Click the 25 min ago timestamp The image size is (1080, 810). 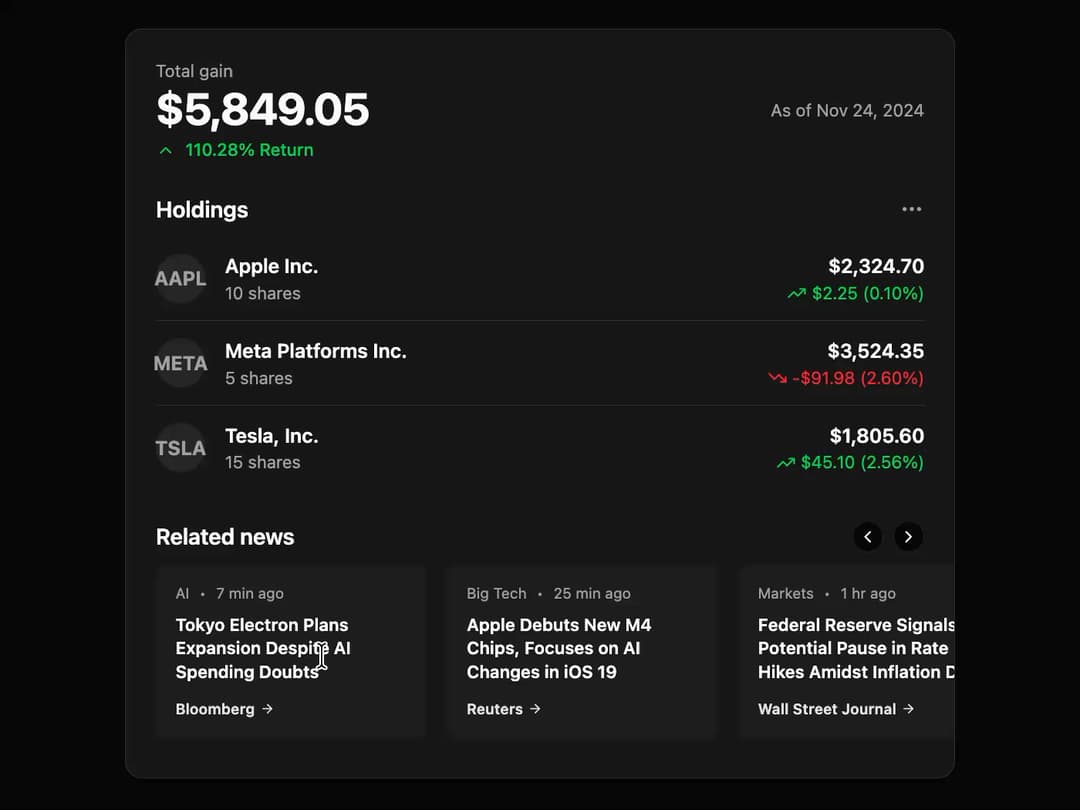[x=592, y=594]
